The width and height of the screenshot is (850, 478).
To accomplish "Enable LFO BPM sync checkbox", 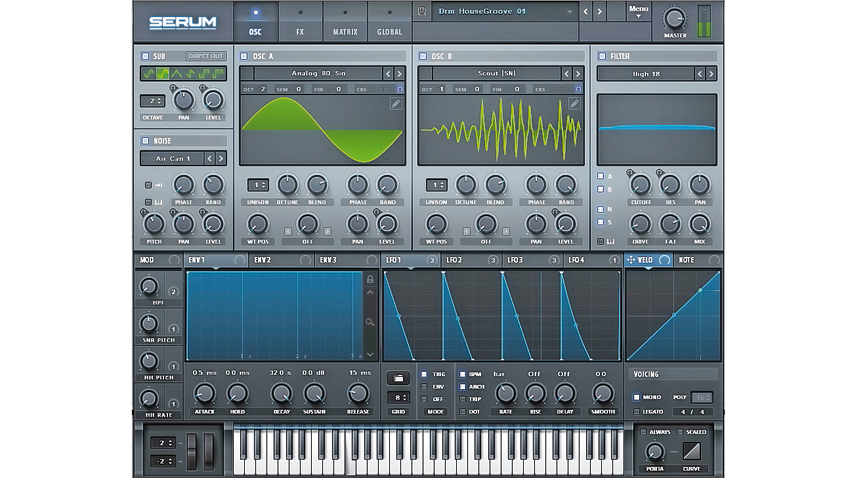I will coord(462,374).
